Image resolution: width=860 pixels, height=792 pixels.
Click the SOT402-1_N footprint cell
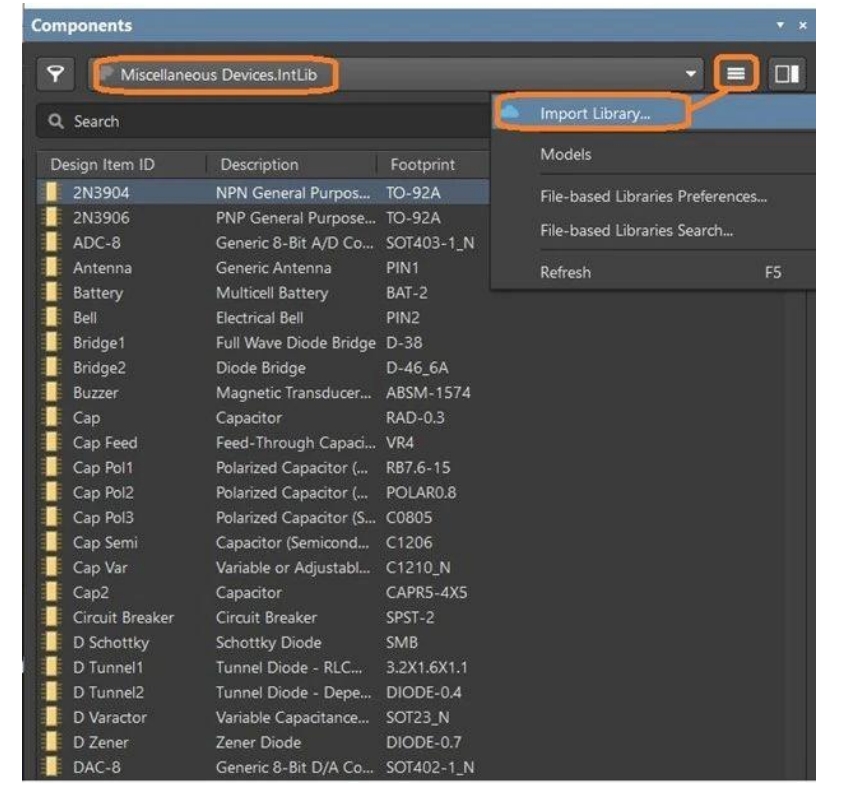click(430, 767)
